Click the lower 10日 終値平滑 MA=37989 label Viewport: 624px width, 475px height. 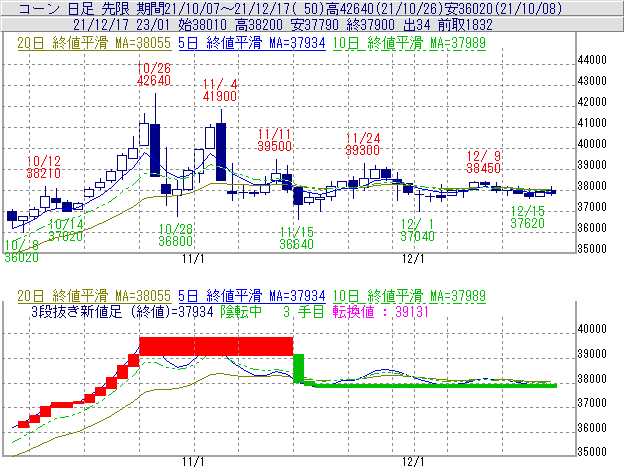pos(409,296)
